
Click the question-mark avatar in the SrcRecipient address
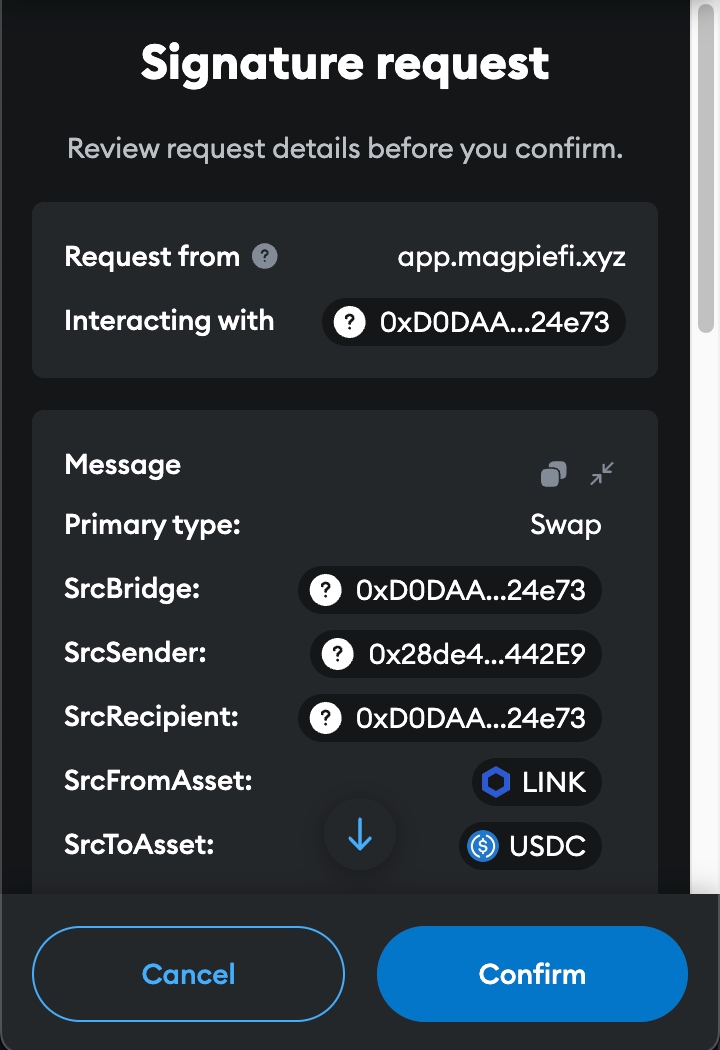coord(325,719)
